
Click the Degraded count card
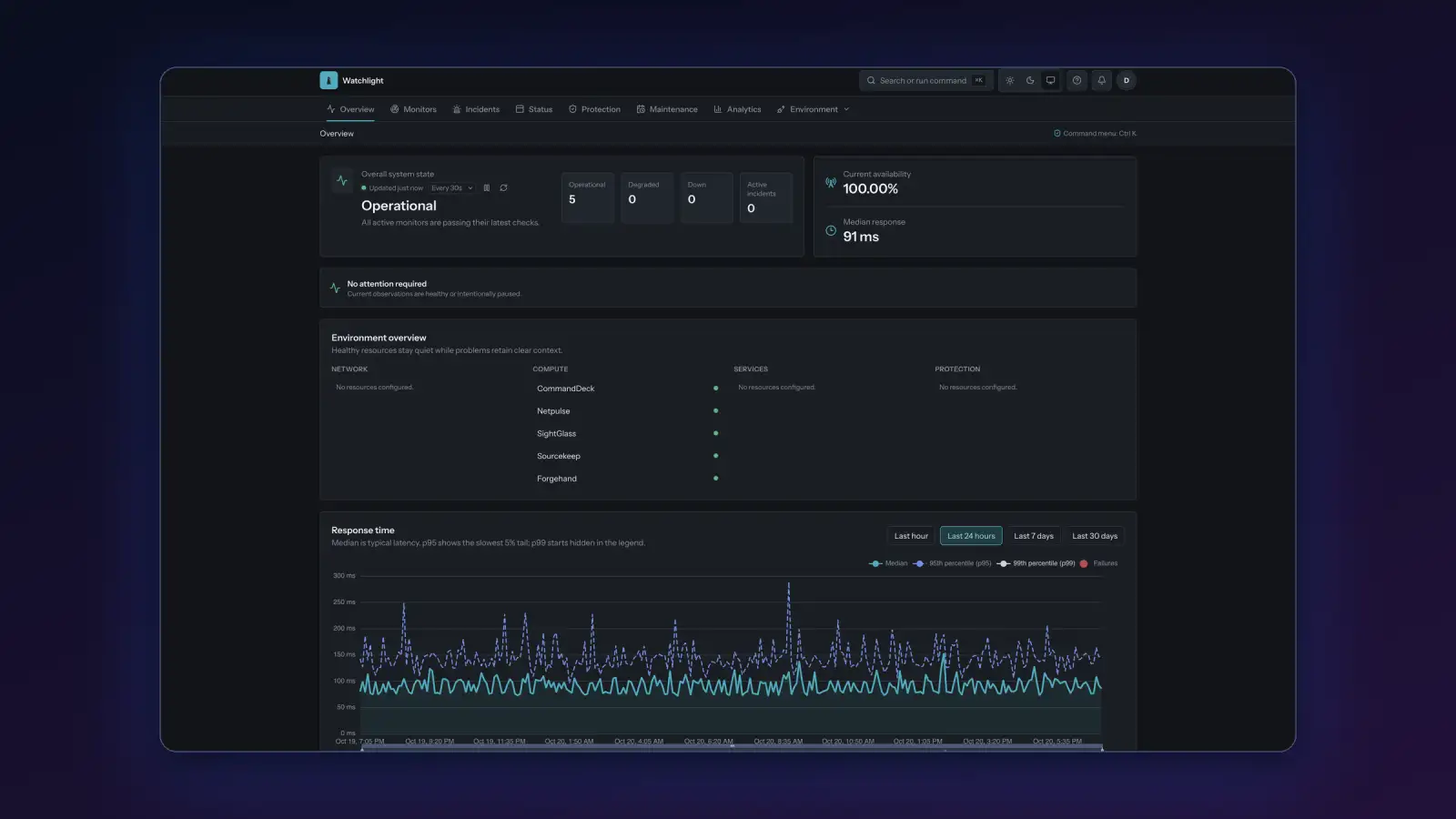coord(647,197)
